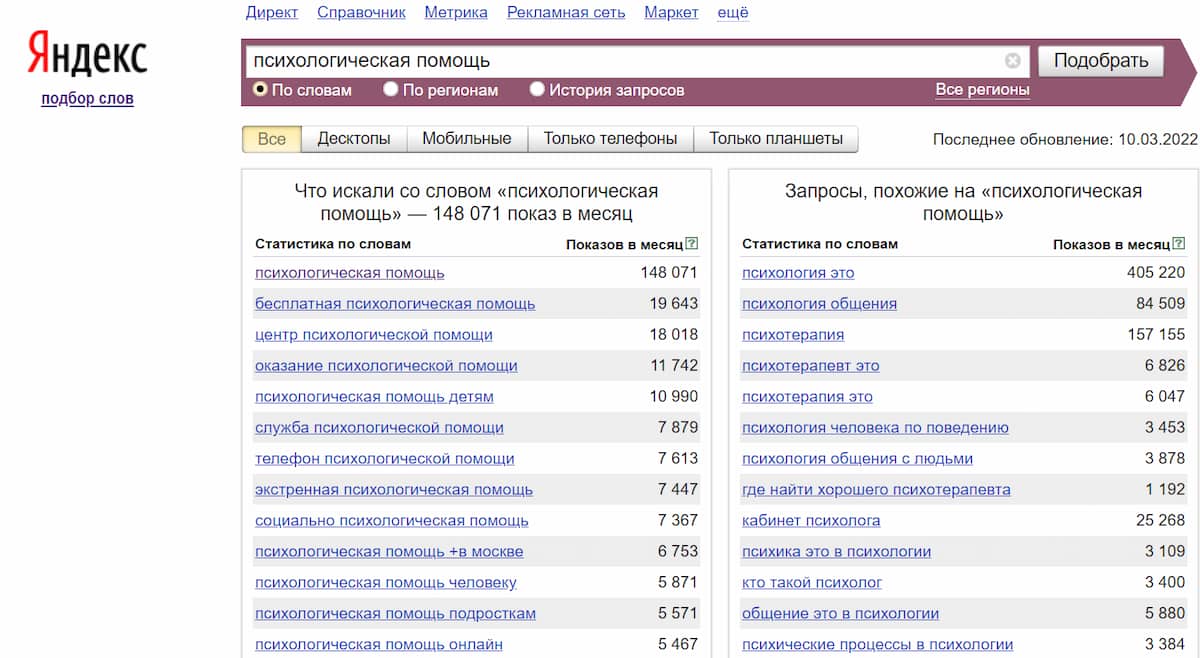This screenshot has width=1200, height=658.
Task: Click into the search query input field
Action: pos(620,61)
